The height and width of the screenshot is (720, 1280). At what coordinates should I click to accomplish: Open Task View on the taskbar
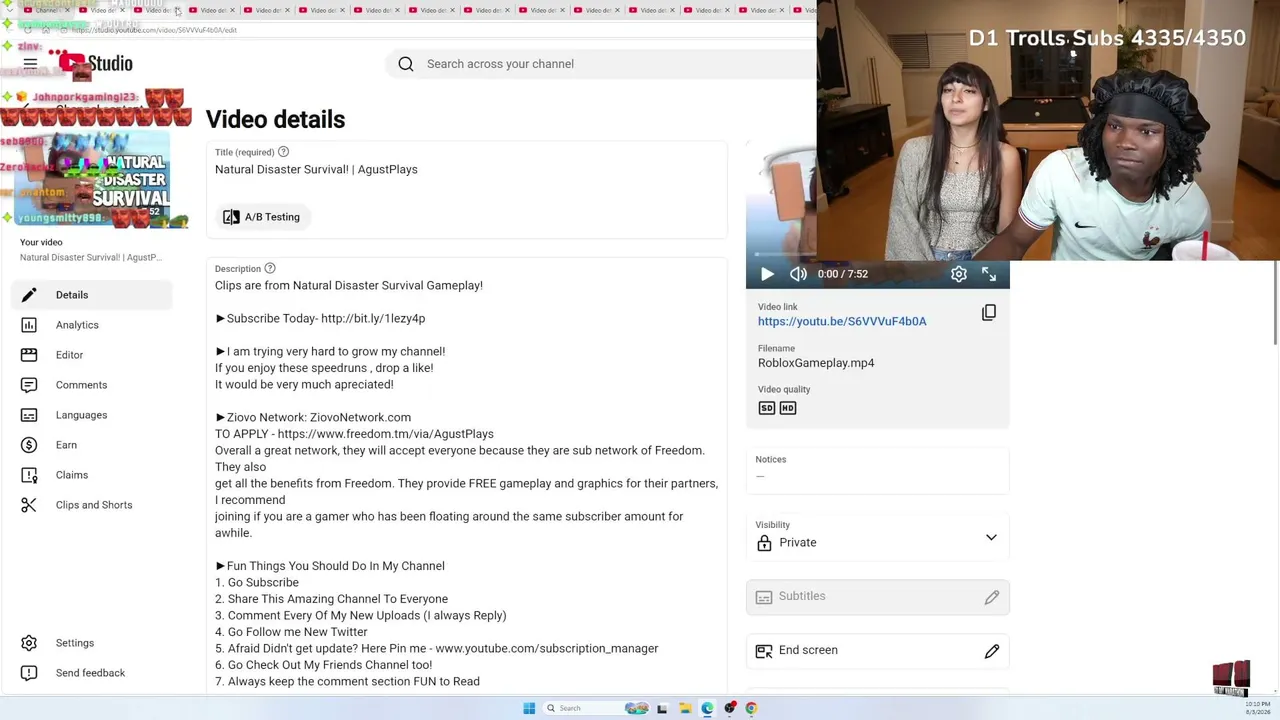662,708
